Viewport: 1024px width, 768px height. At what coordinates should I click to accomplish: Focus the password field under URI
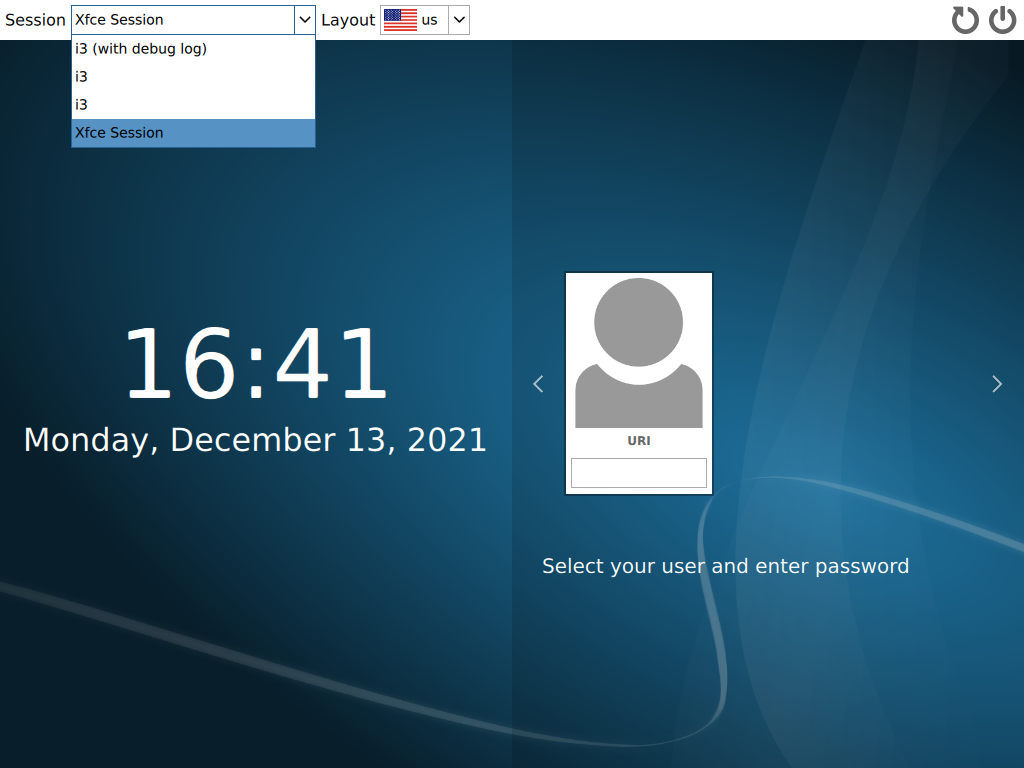point(639,473)
